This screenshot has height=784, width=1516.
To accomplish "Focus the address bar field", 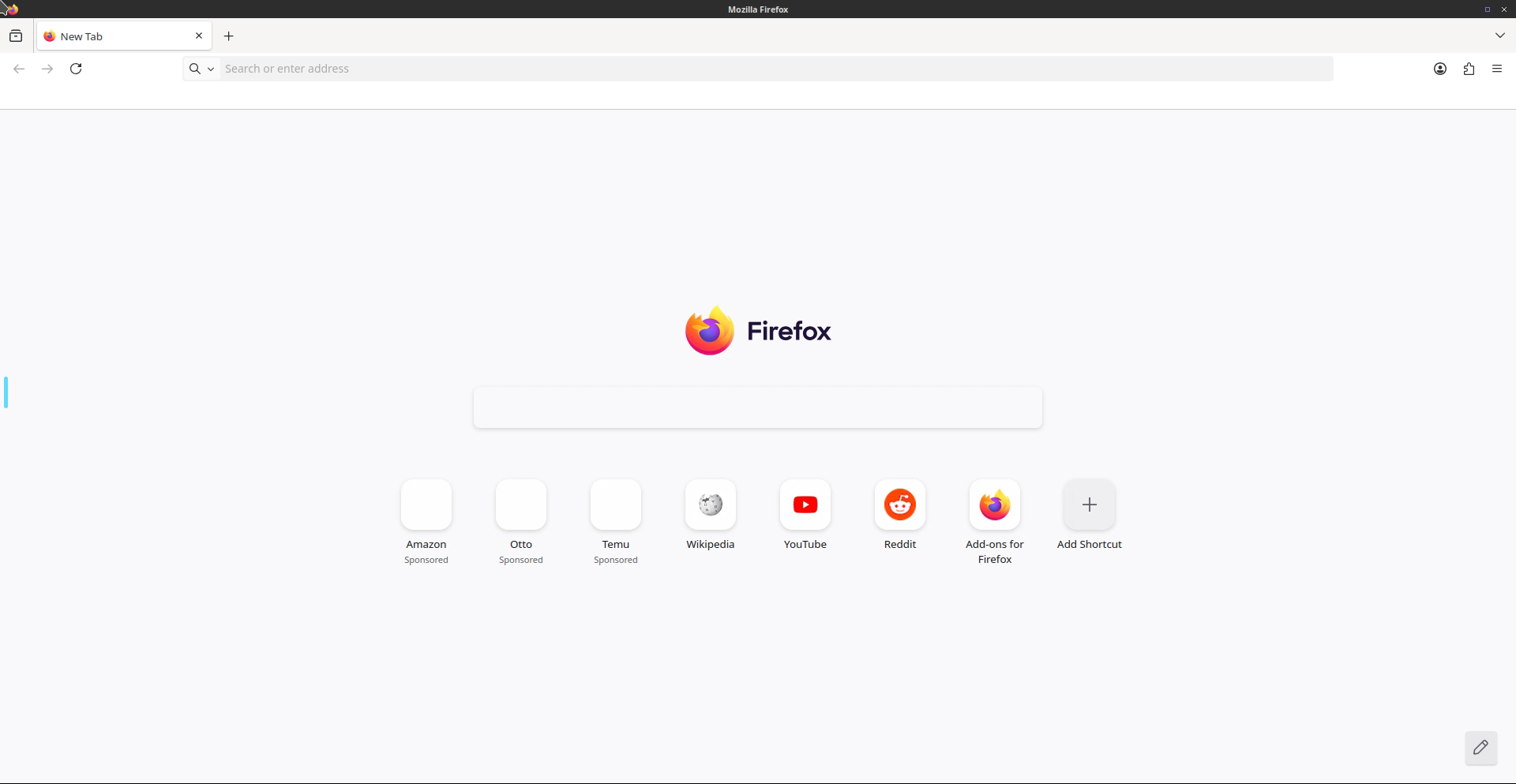I will click(x=774, y=69).
